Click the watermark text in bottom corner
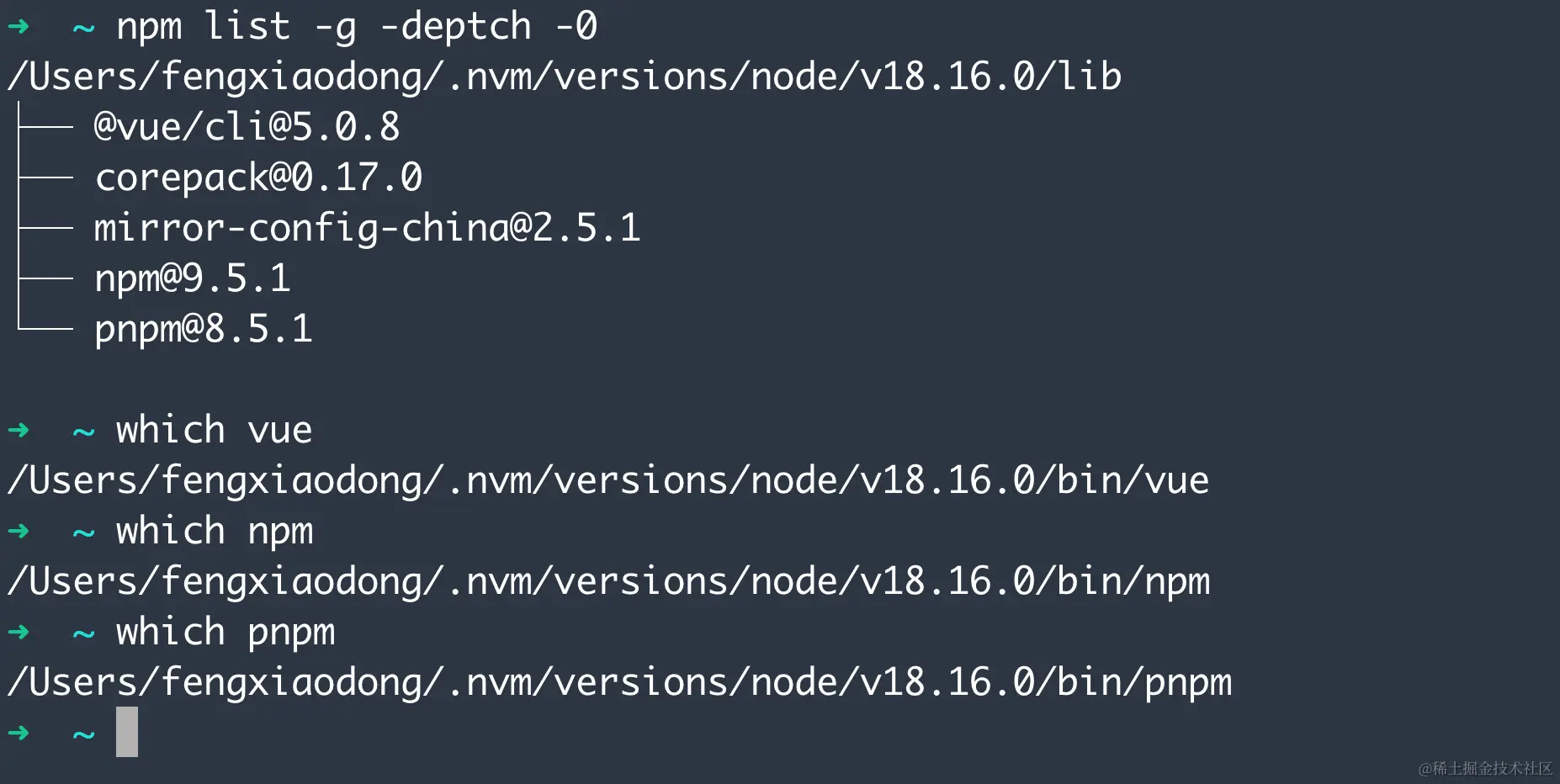The image size is (1560, 784). [1485, 768]
